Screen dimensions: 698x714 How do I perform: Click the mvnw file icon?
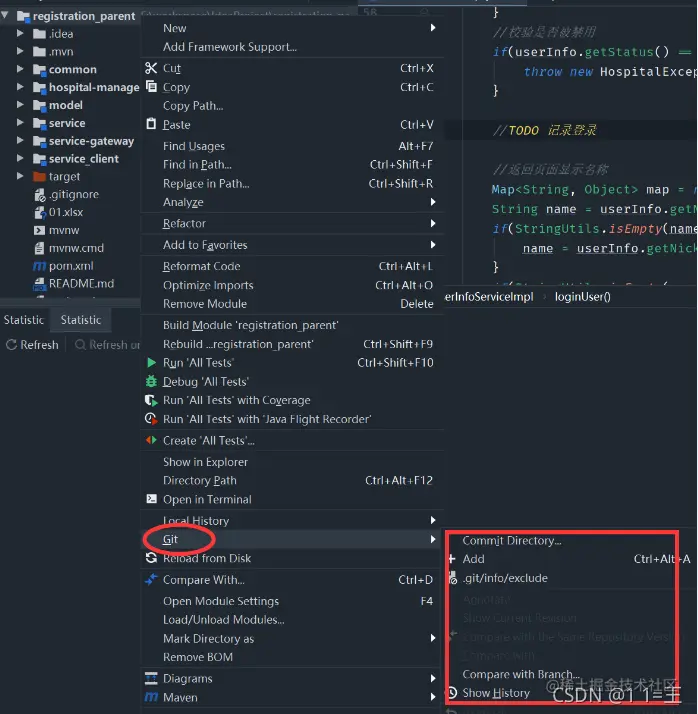click(40, 230)
